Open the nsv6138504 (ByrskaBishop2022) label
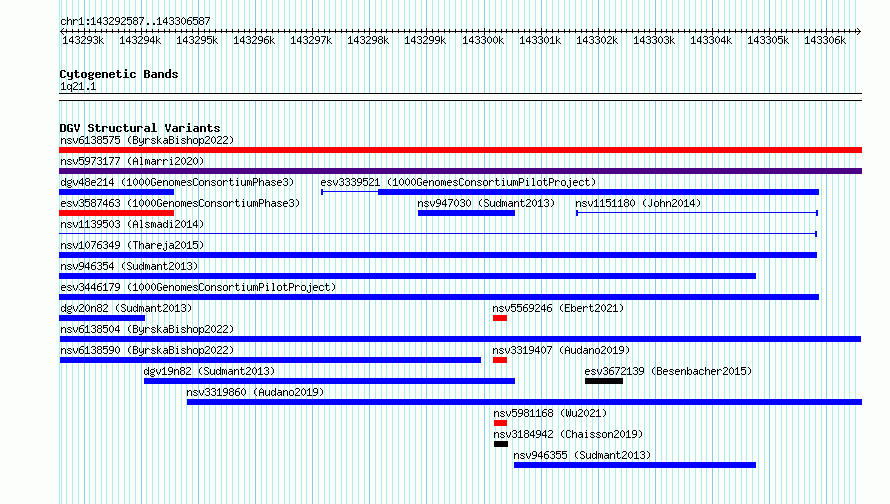Screen dimensions: 890x504 pos(147,329)
